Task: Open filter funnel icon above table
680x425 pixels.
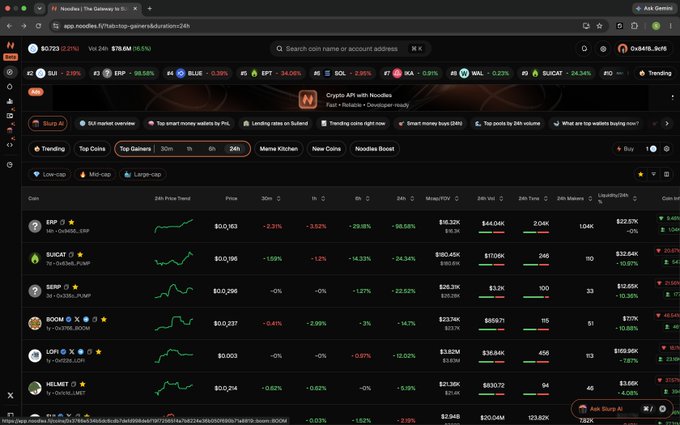Action: [654, 174]
